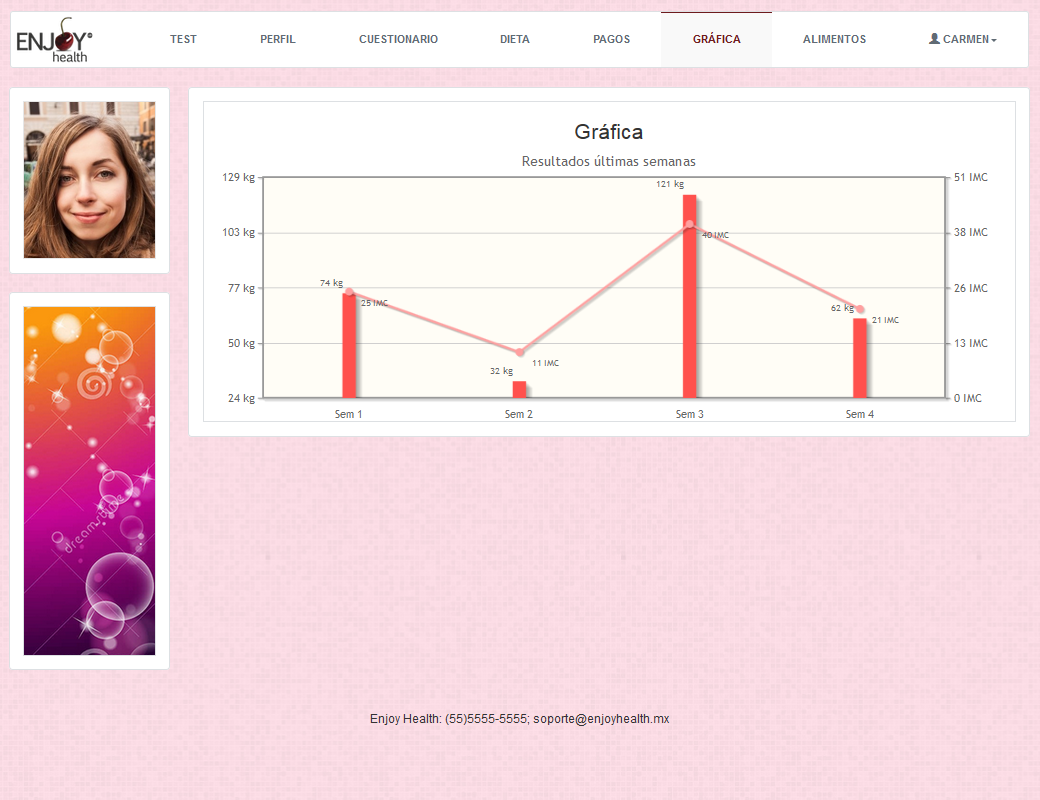Image resolution: width=1040 pixels, height=800 pixels.
Task: Open the ALIMENTOS tab
Action: tap(834, 39)
